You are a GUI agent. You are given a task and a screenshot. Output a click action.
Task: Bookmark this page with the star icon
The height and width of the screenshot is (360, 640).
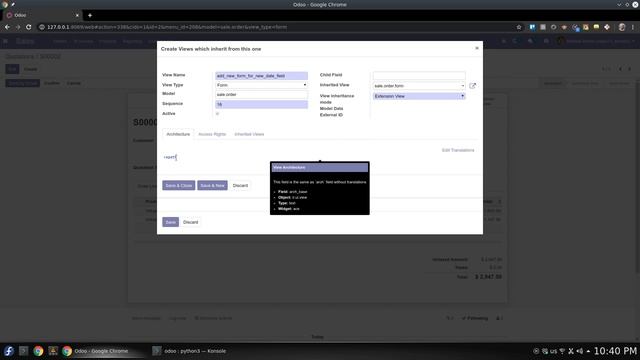click(519, 27)
